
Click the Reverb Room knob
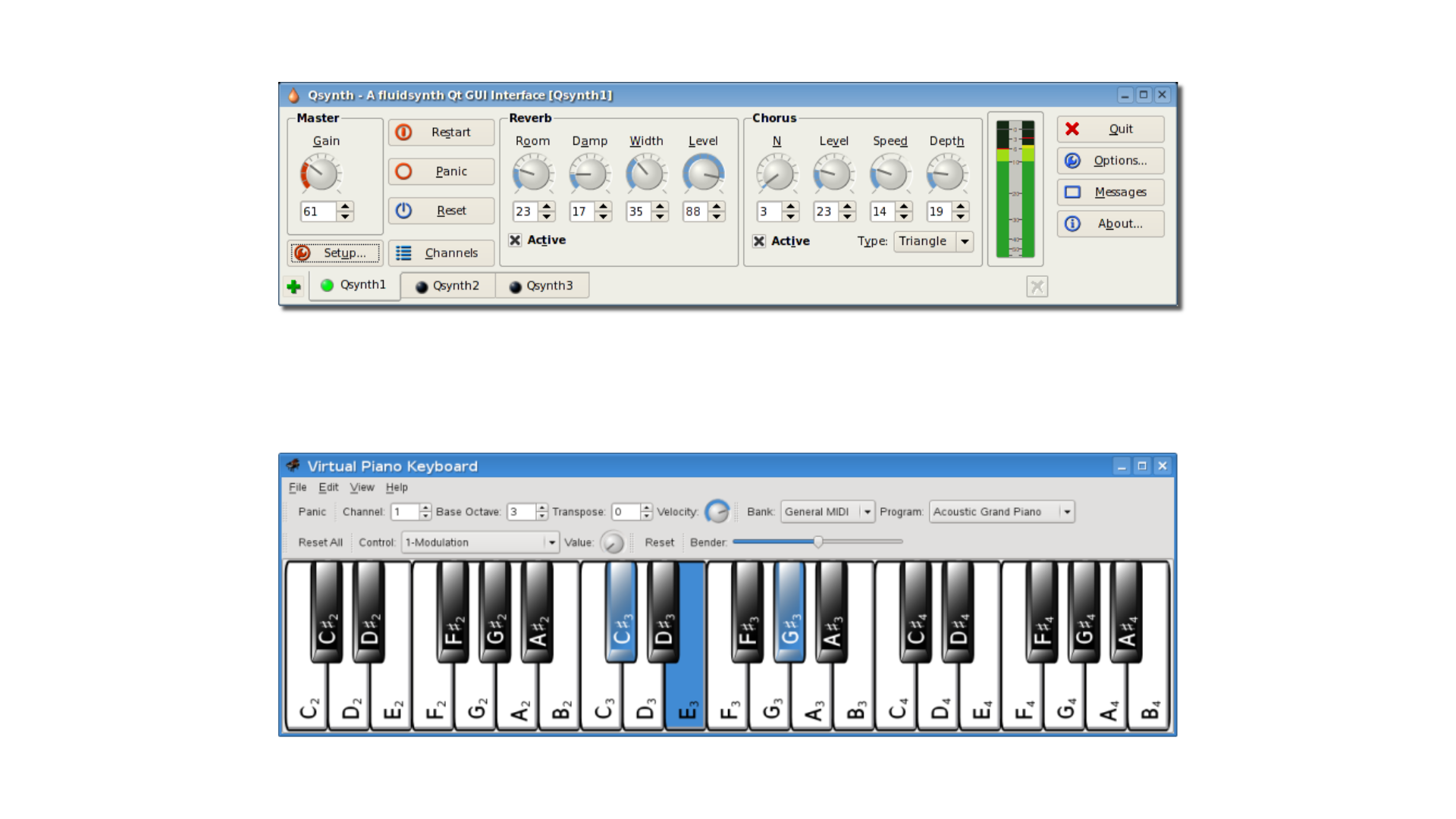(532, 174)
